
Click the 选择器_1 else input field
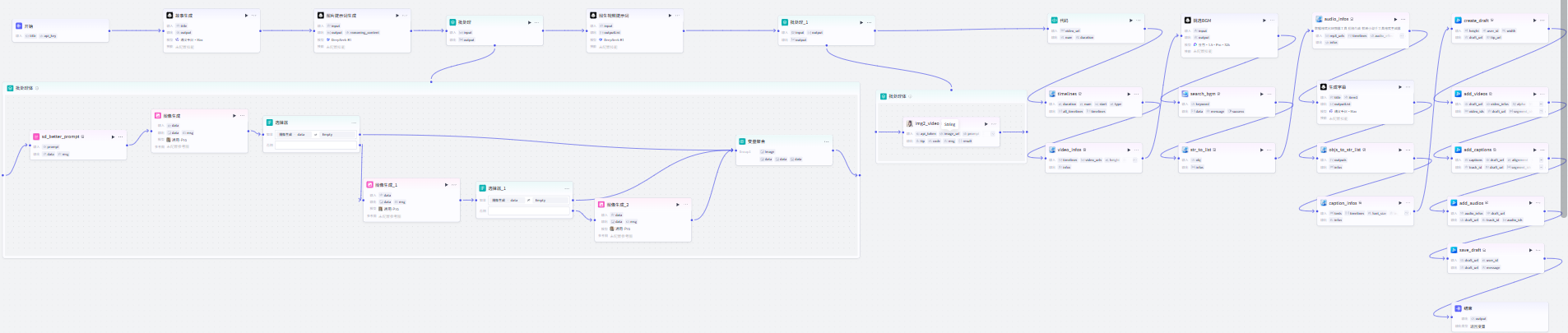coord(529,211)
